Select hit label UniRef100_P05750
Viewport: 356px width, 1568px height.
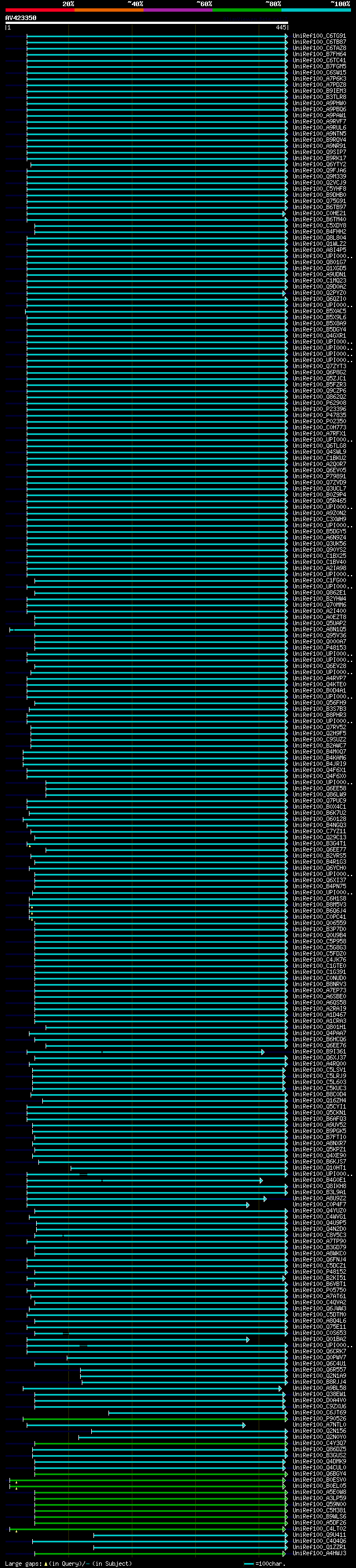(319, 1290)
